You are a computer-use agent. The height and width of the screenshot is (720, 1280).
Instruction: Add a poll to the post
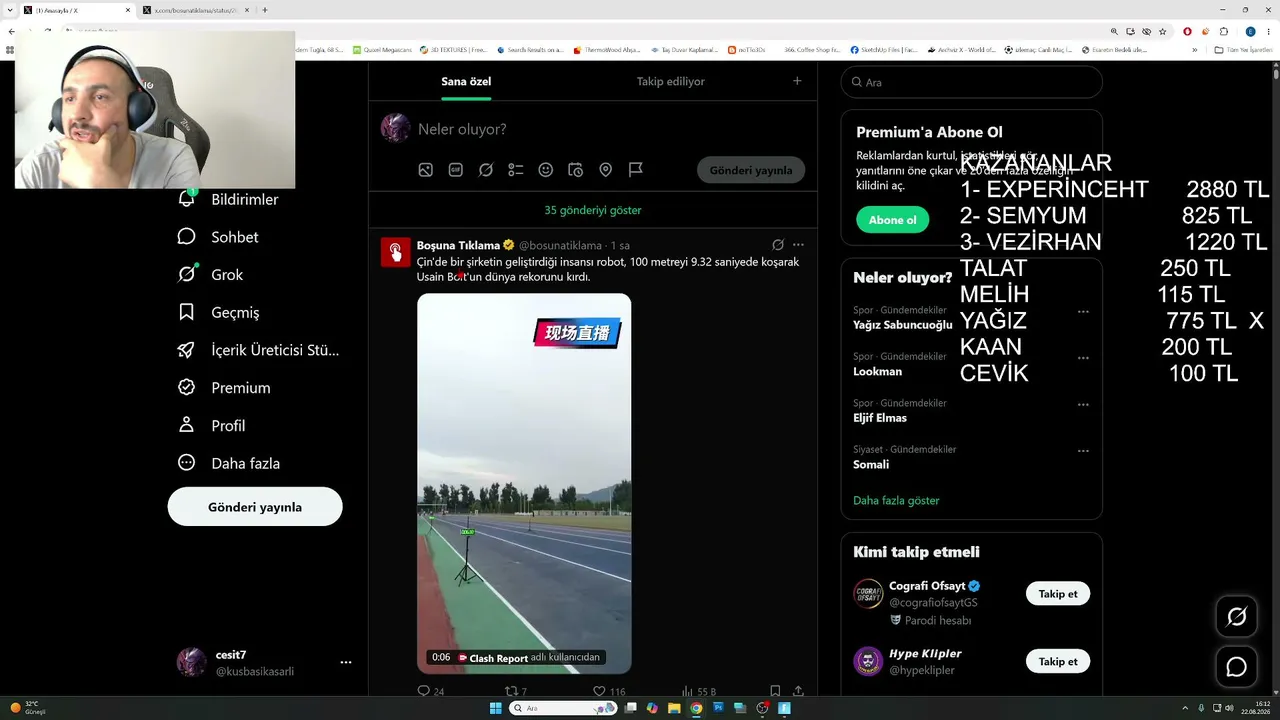(x=516, y=170)
